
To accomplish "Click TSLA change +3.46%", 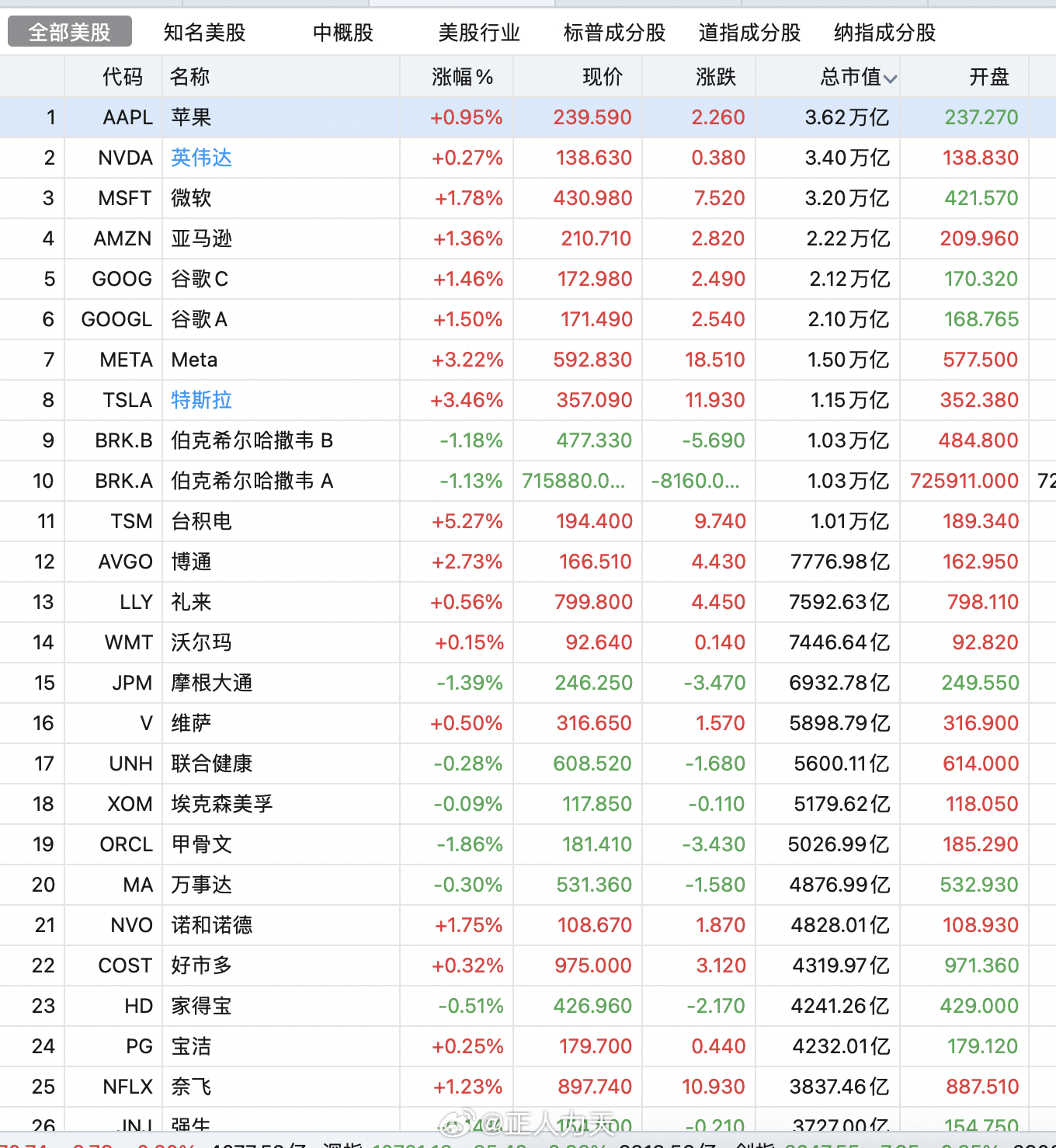I will click(467, 400).
